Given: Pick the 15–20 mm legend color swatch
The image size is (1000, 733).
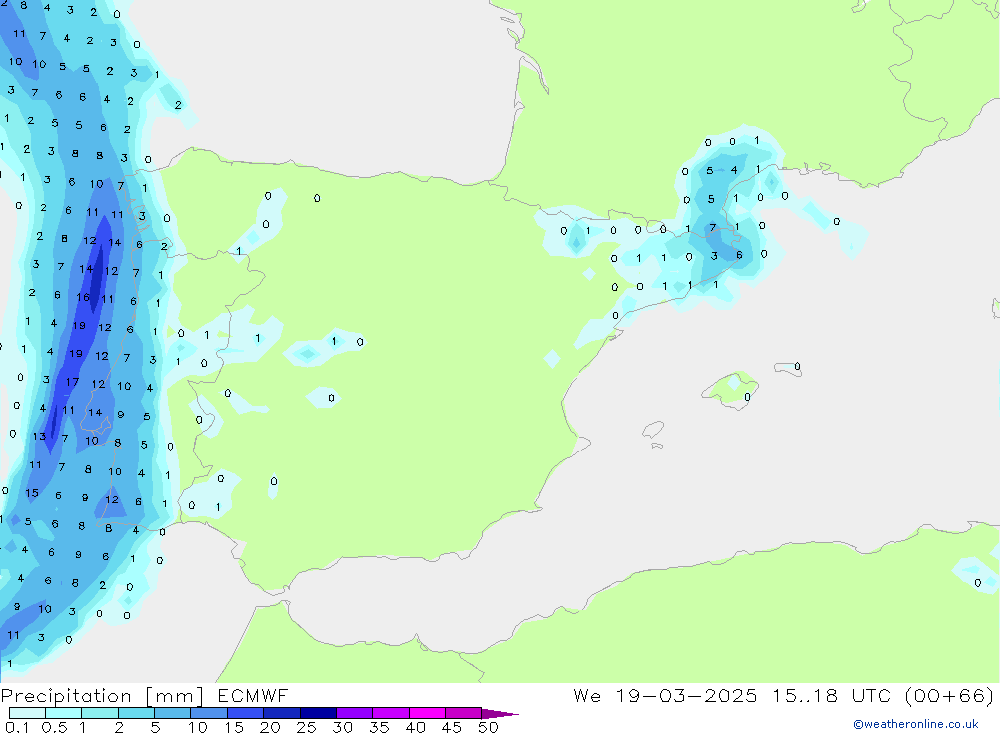Looking at the screenshot, I should click(x=246, y=713).
